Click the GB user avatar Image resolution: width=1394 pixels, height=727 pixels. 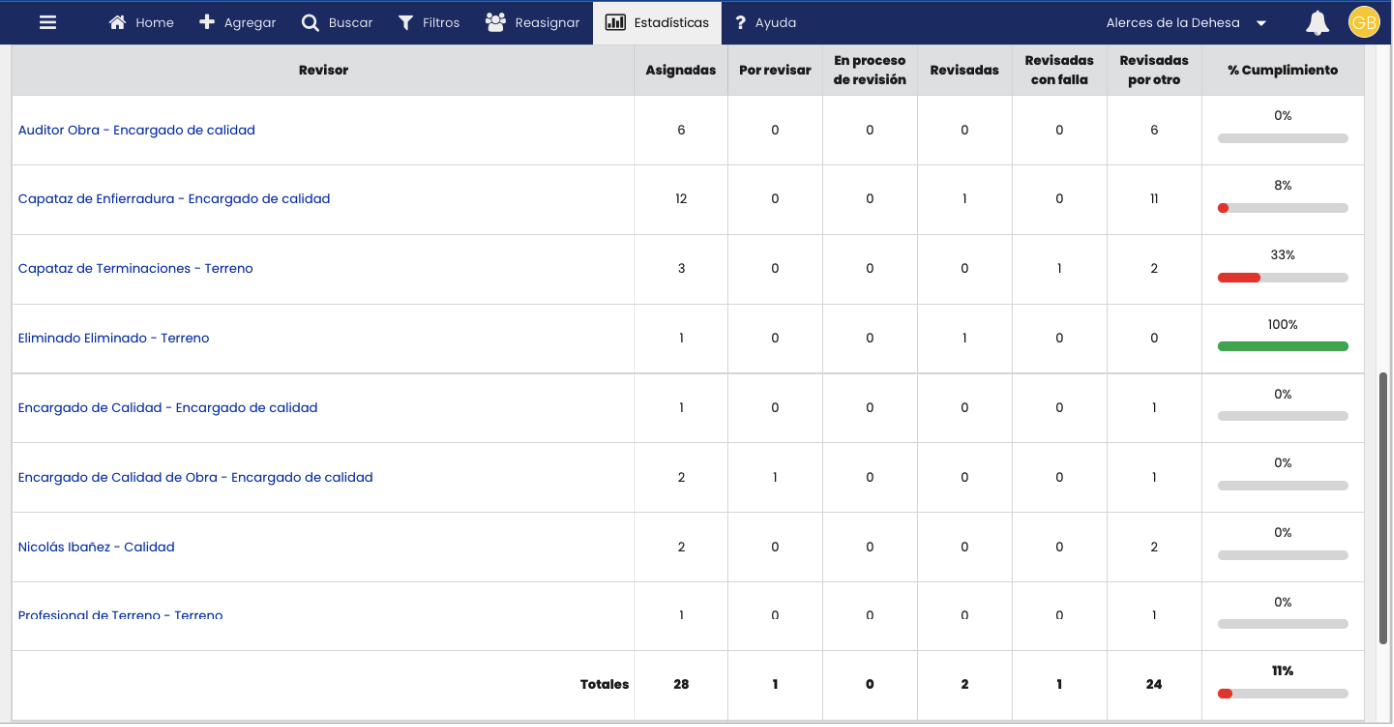pyautogui.click(x=1363, y=22)
